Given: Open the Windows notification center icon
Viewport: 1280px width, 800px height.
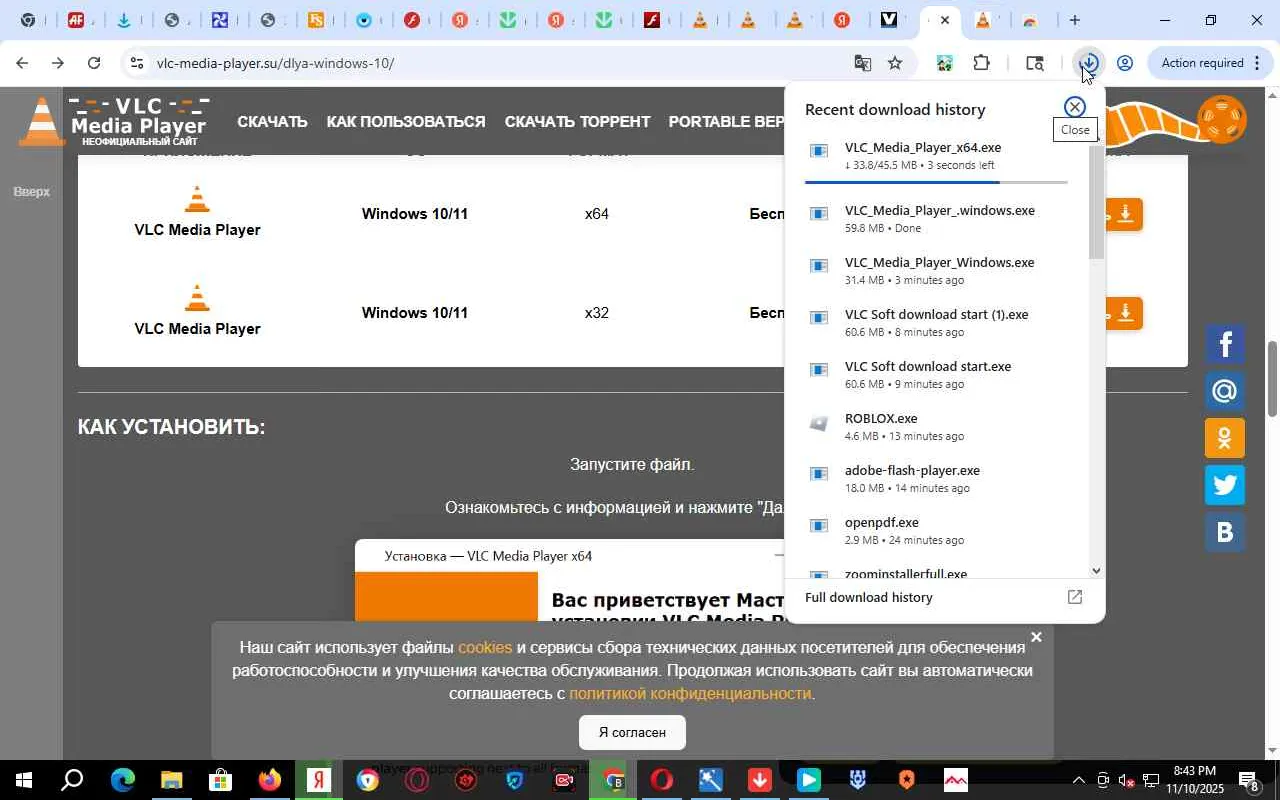Looking at the screenshot, I should click(x=1249, y=780).
